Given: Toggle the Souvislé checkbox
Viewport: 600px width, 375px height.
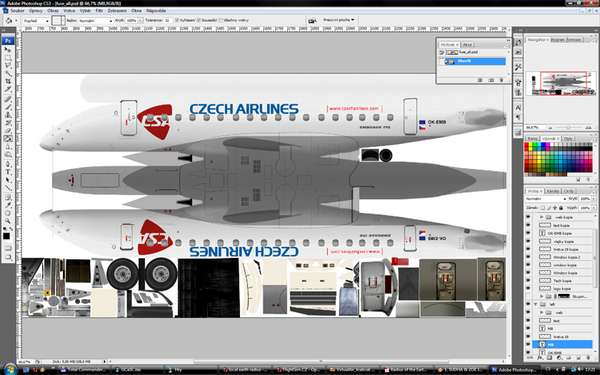Looking at the screenshot, I should tap(199, 20).
